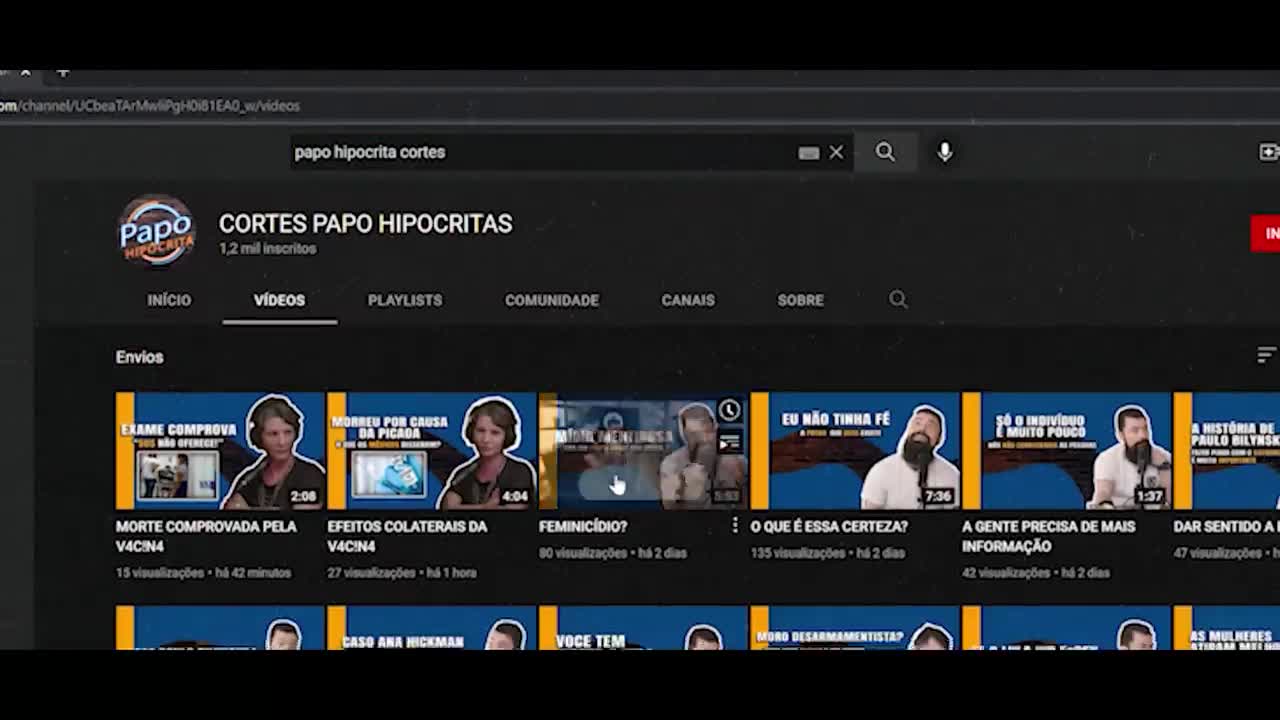Open EFEITOS COLATERAIS DA V4C!N4 thumbnail
This screenshot has height=720, width=1280.
(x=432, y=450)
